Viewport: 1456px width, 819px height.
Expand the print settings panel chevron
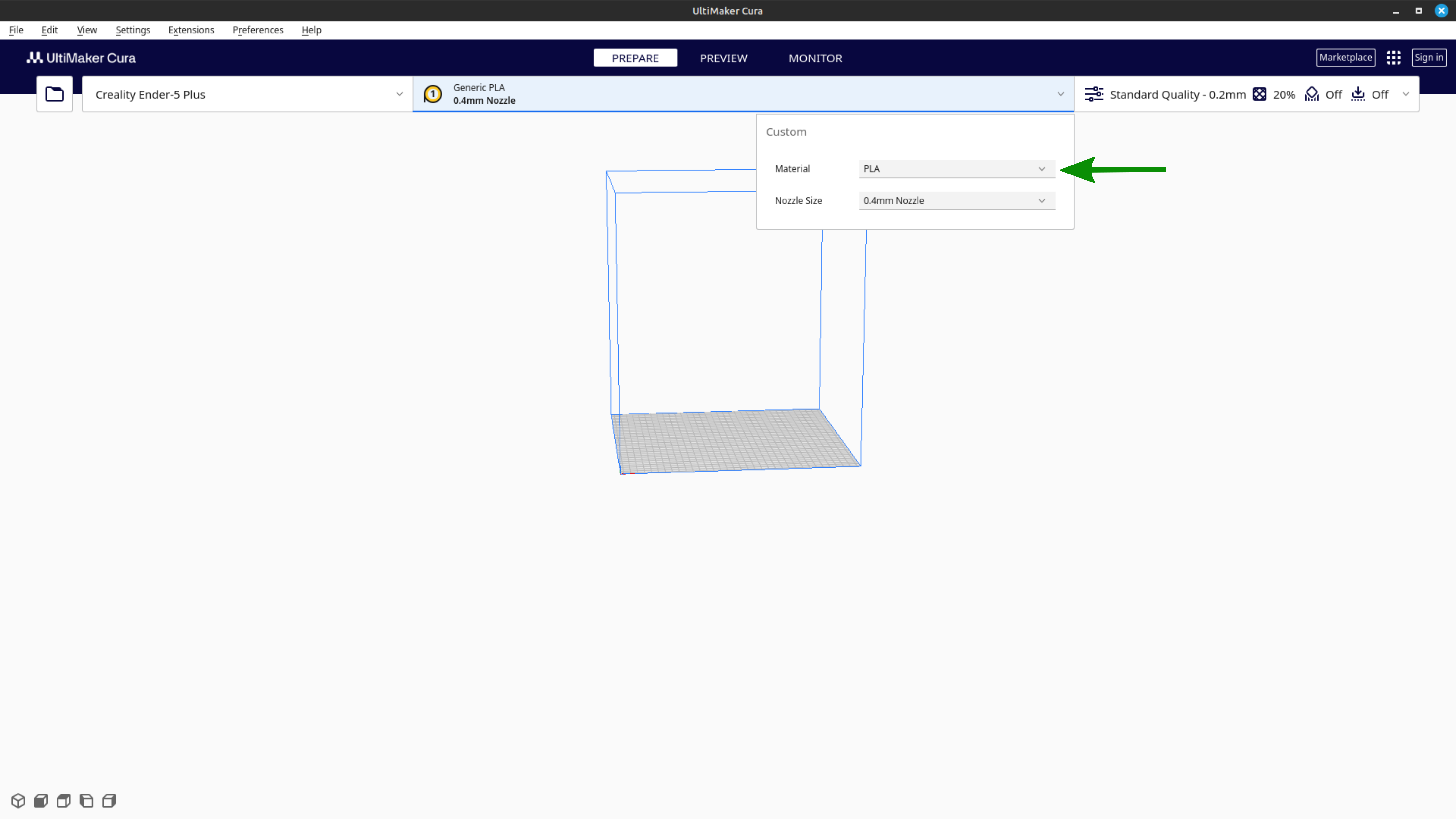pos(1406,94)
